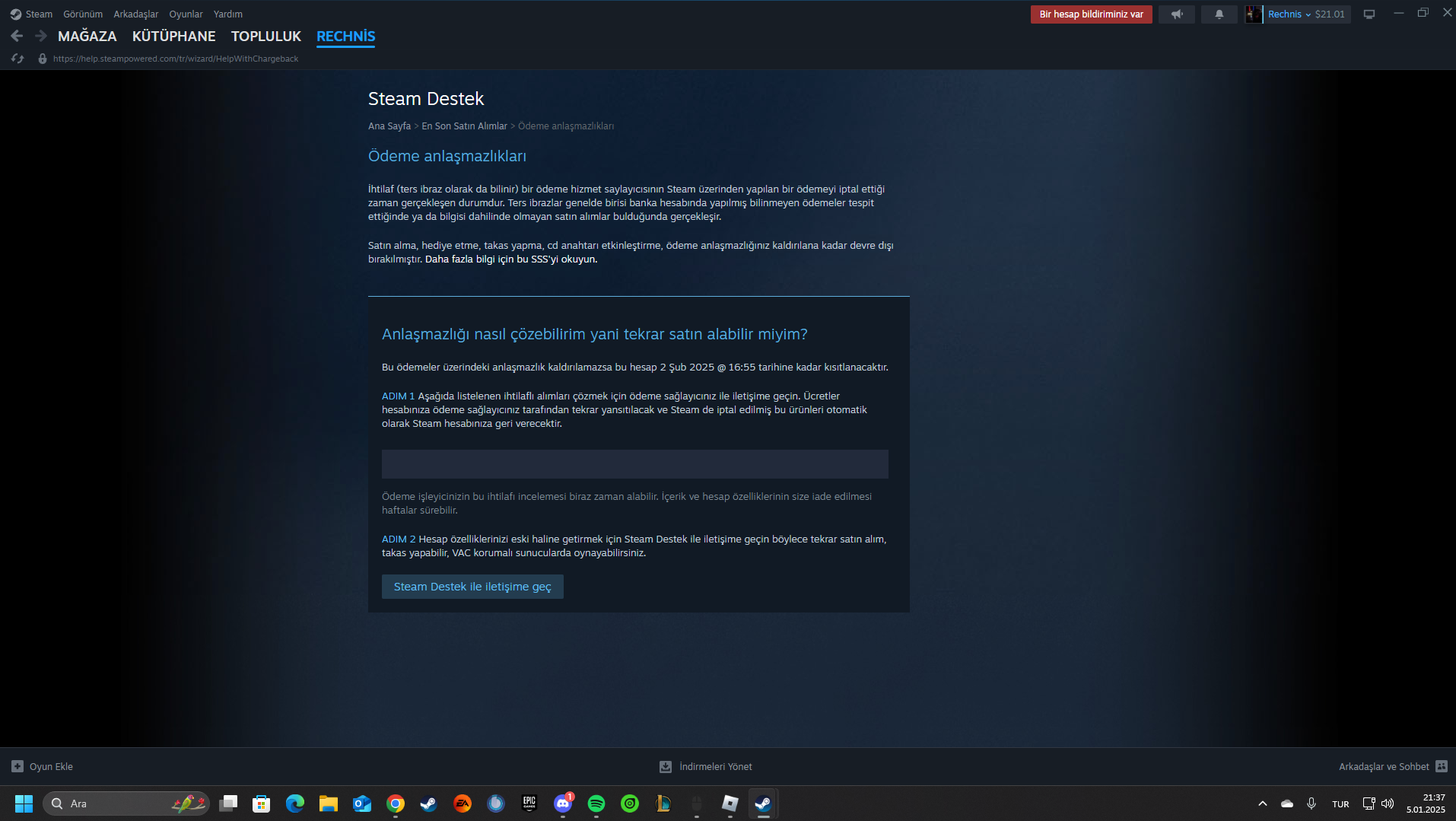This screenshot has width=1456, height=821.
Task: Switch to the TOPLULUK tab
Action: [266, 36]
